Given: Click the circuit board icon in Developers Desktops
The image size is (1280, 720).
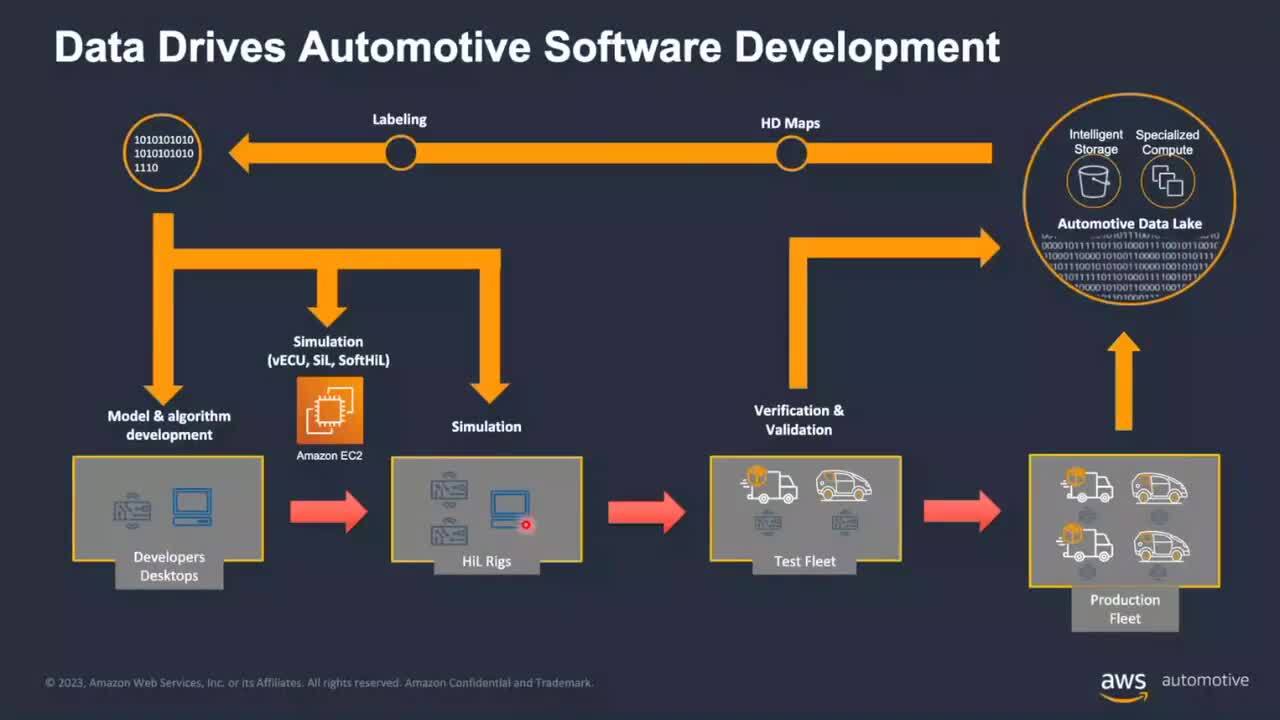Looking at the screenshot, I should click(x=132, y=508).
